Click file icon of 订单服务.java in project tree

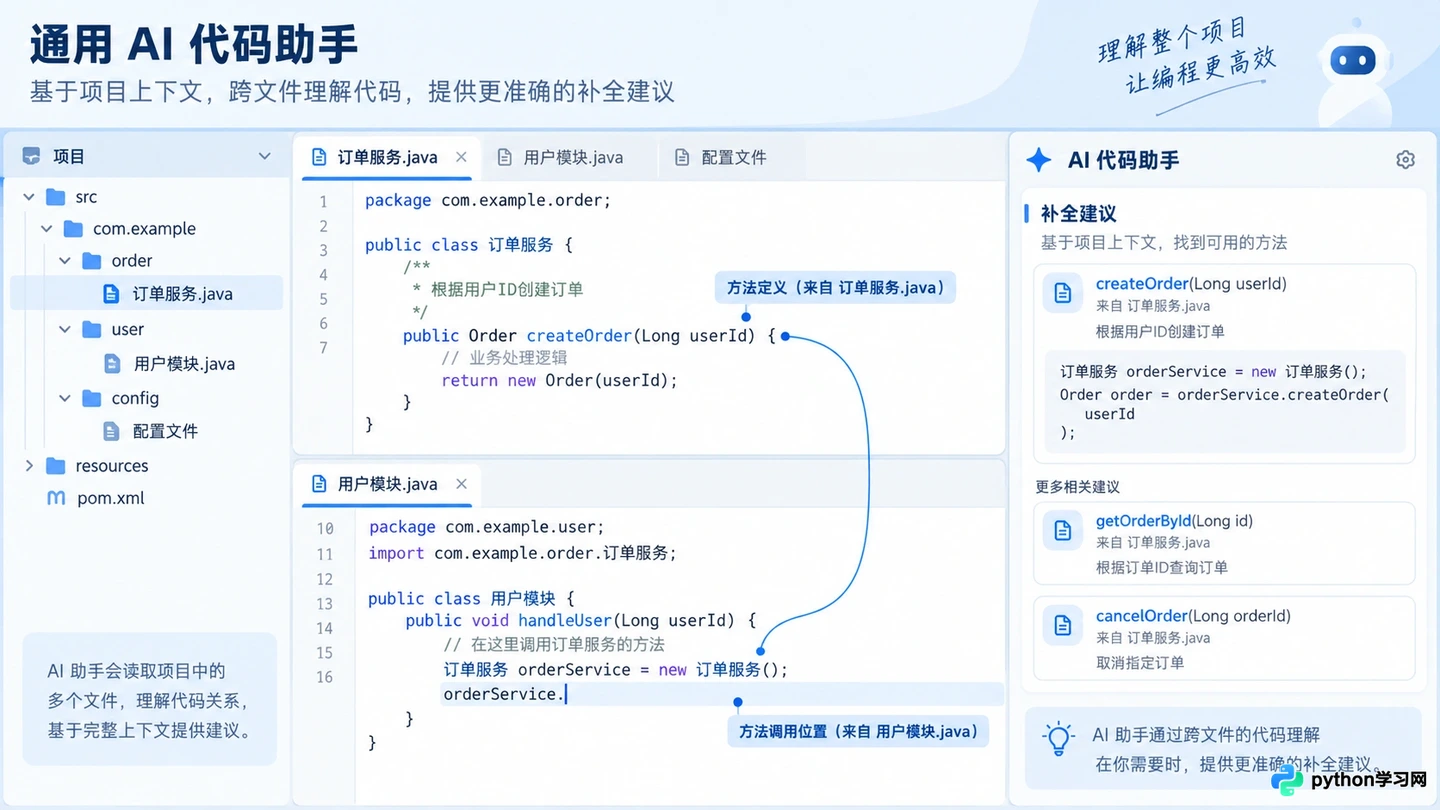click(112, 294)
